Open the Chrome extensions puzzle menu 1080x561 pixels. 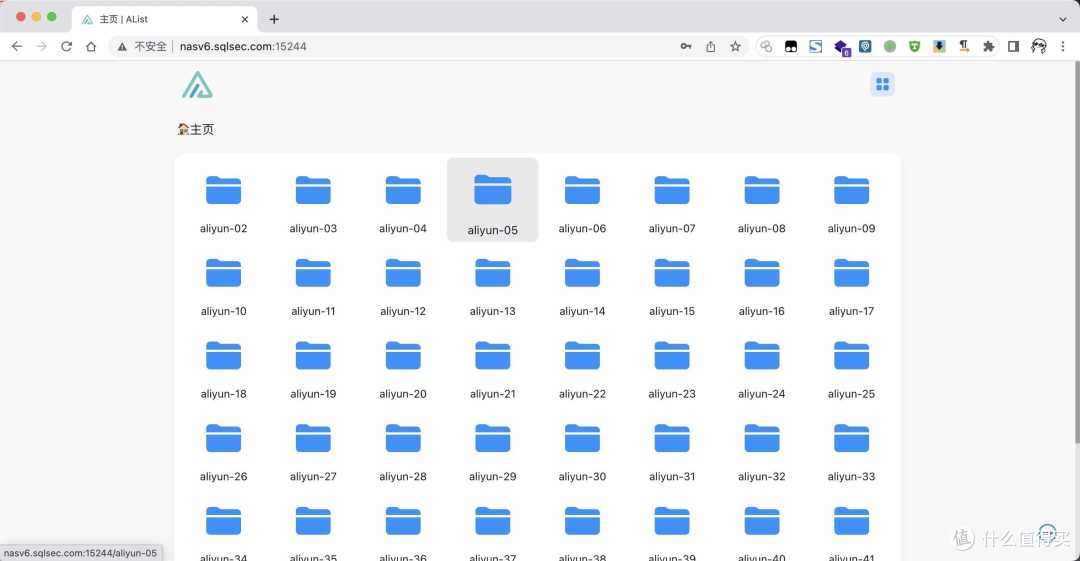pyautogui.click(x=989, y=46)
